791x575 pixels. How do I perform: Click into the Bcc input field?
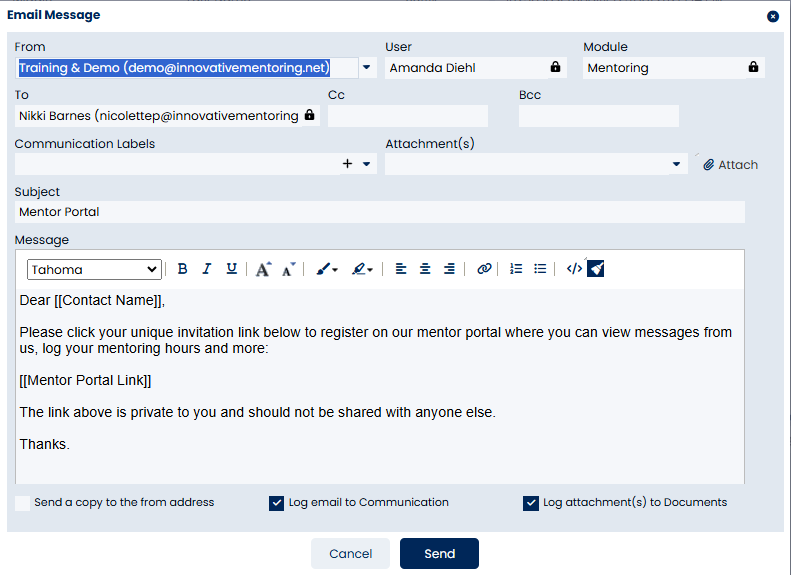(599, 116)
